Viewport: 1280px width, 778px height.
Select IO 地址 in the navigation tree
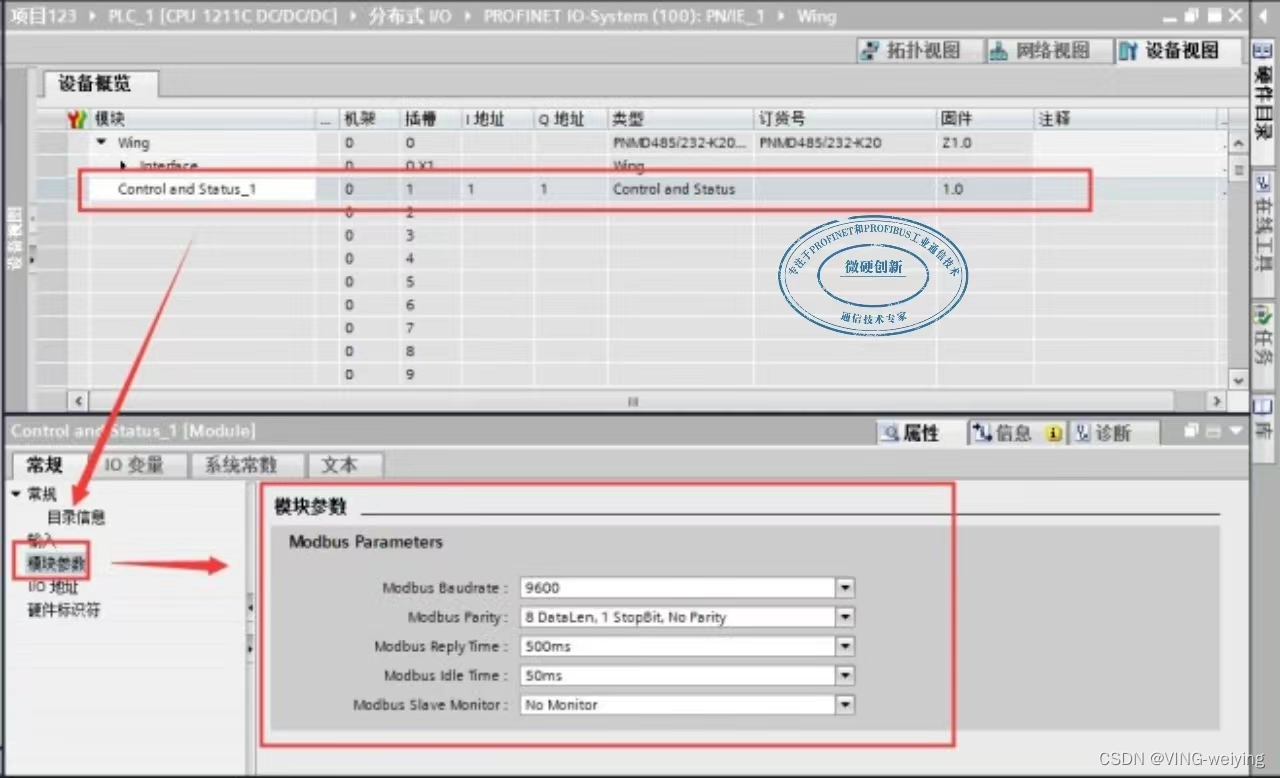[52, 587]
